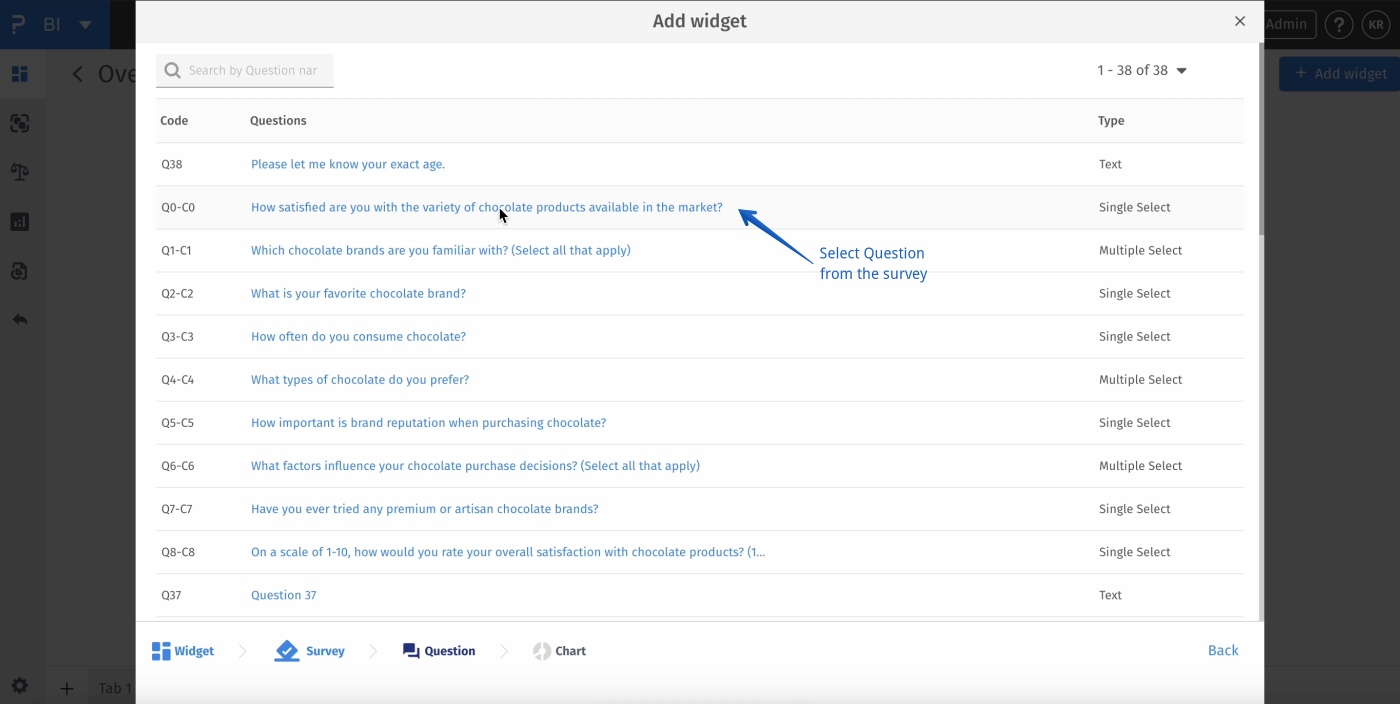Open the 1-38 of 38 pagination dropdown
Screen dimensions: 1400x704
(1141, 70)
